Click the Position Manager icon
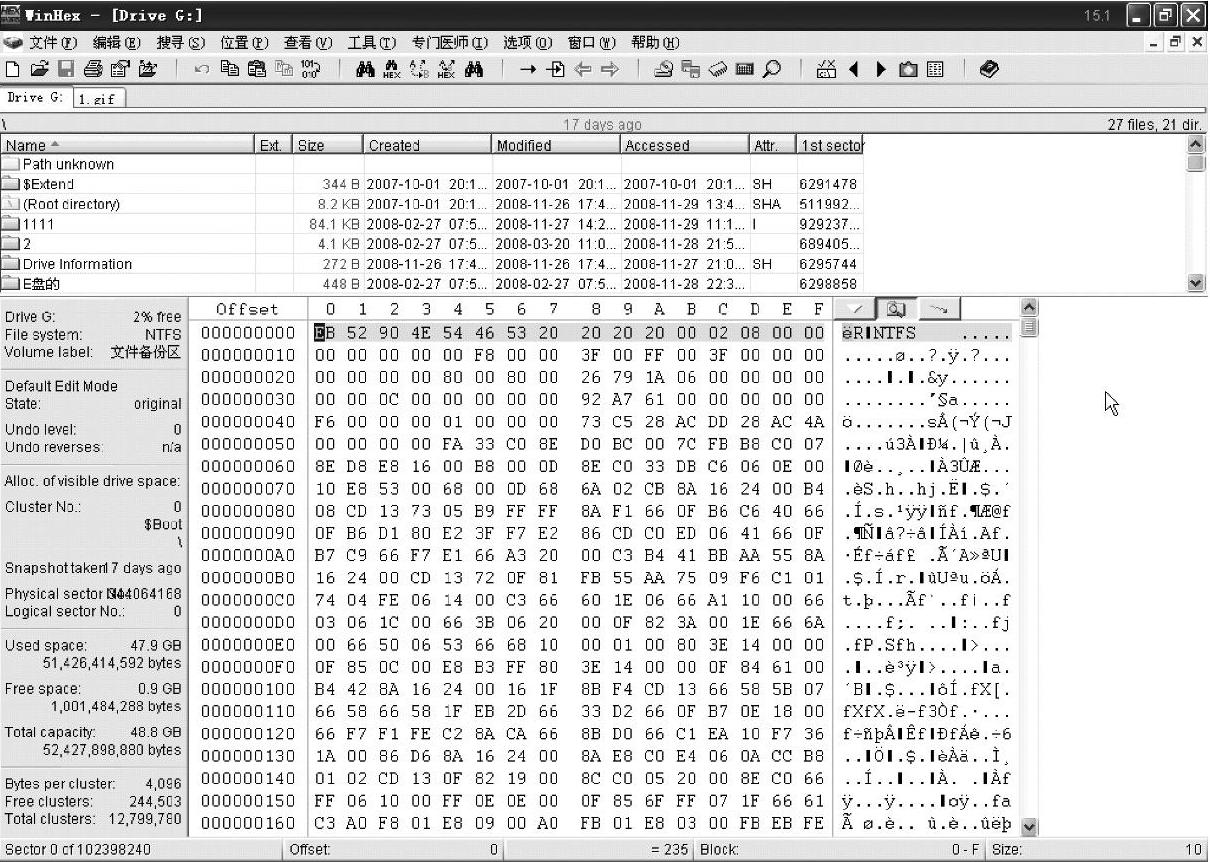Viewport: 1210px width, 862px height. click(826, 70)
